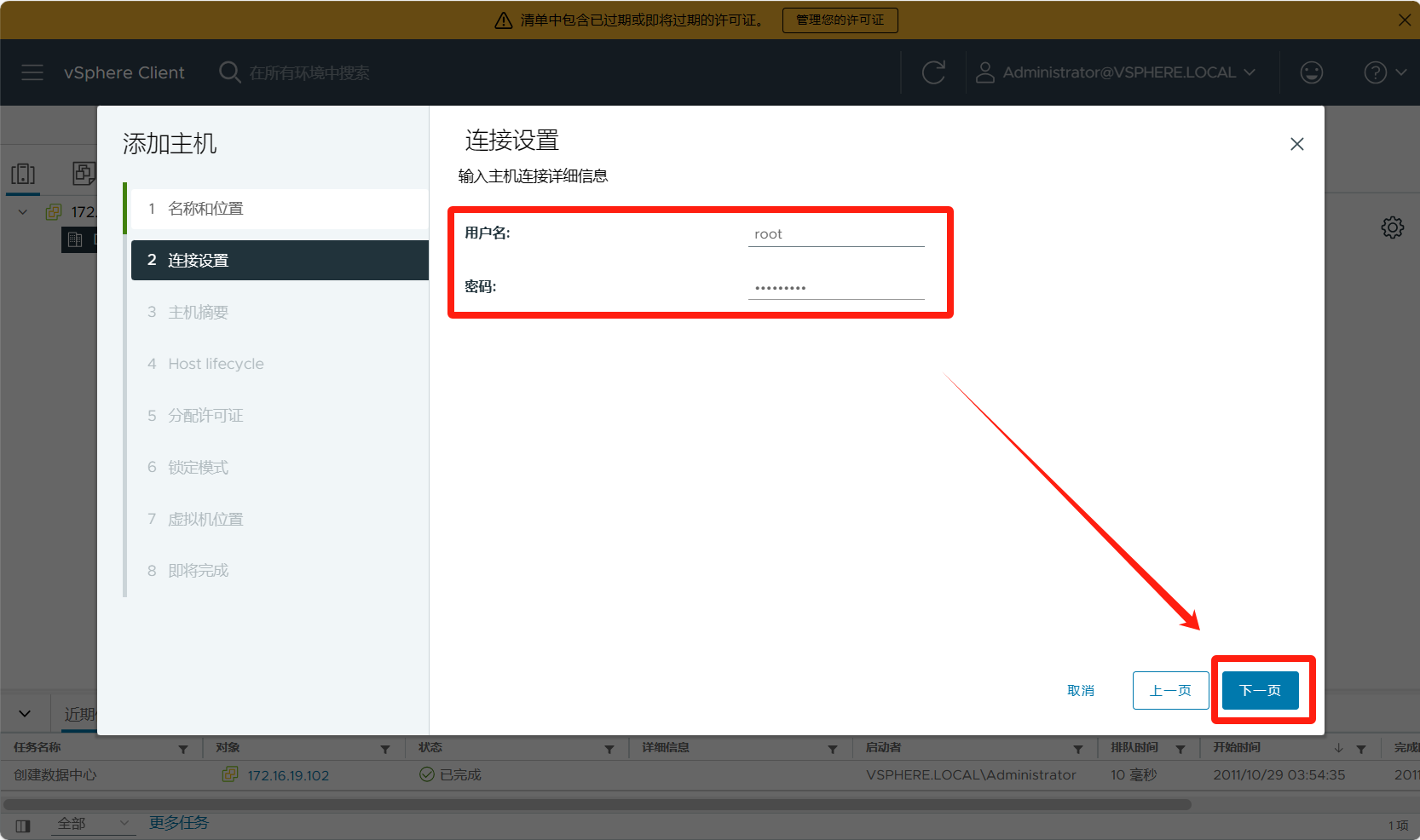Click the refresh icon in top bar
Image resolution: width=1420 pixels, height=840 pixels.
pos(933,72)
